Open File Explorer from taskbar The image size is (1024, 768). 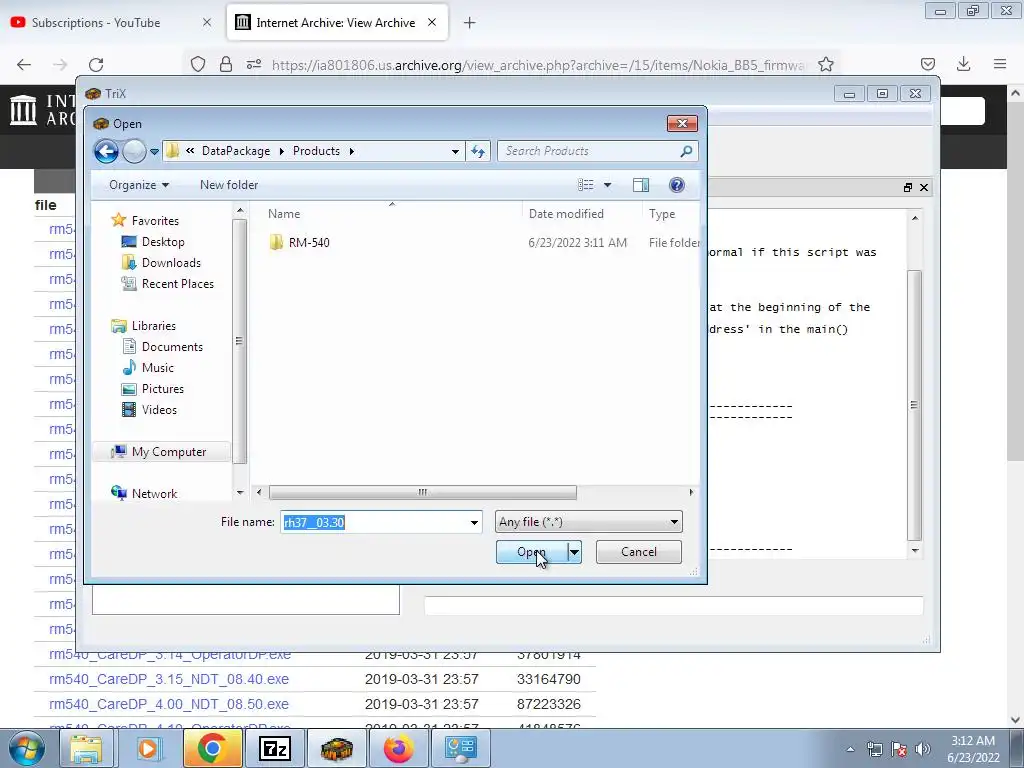[x=86, y=748]
